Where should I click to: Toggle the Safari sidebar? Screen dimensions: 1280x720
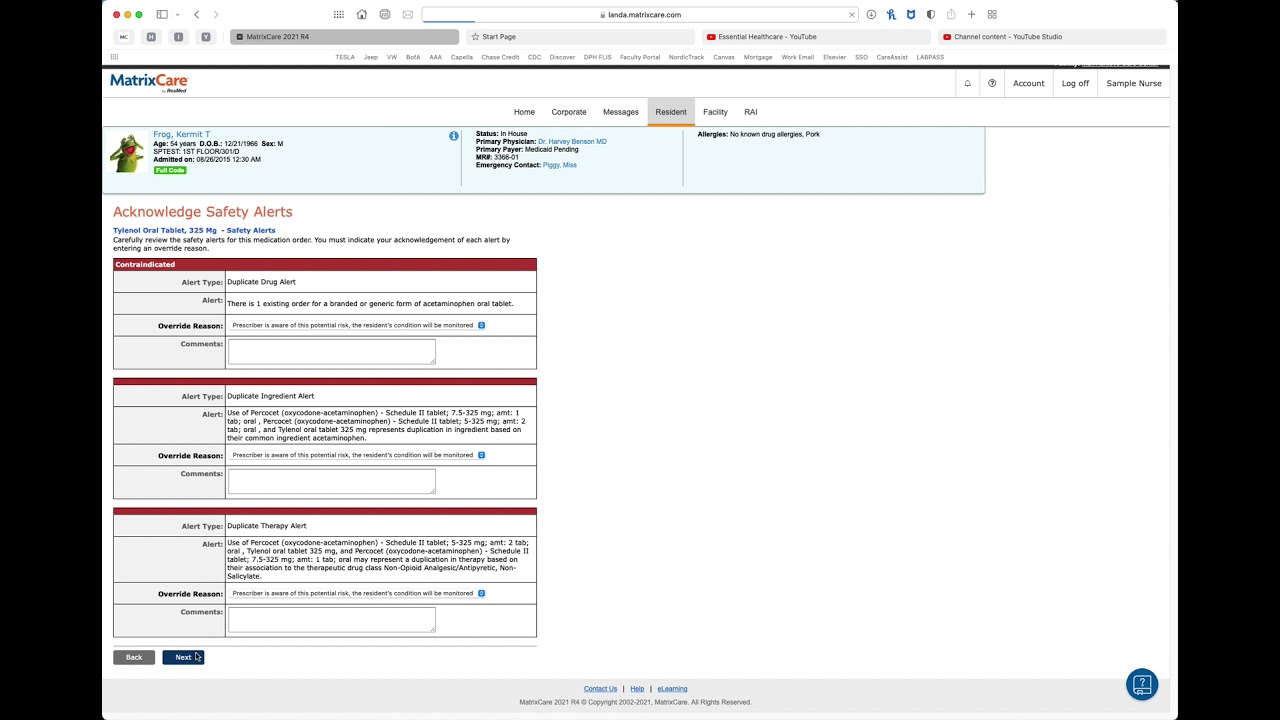click(162, 15)
